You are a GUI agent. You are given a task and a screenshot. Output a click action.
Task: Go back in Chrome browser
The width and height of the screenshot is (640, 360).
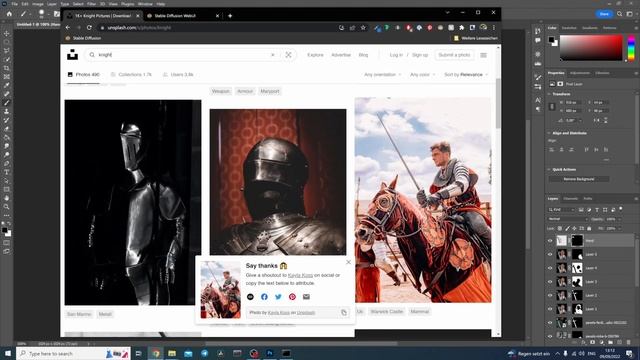(x=68, y=28)
